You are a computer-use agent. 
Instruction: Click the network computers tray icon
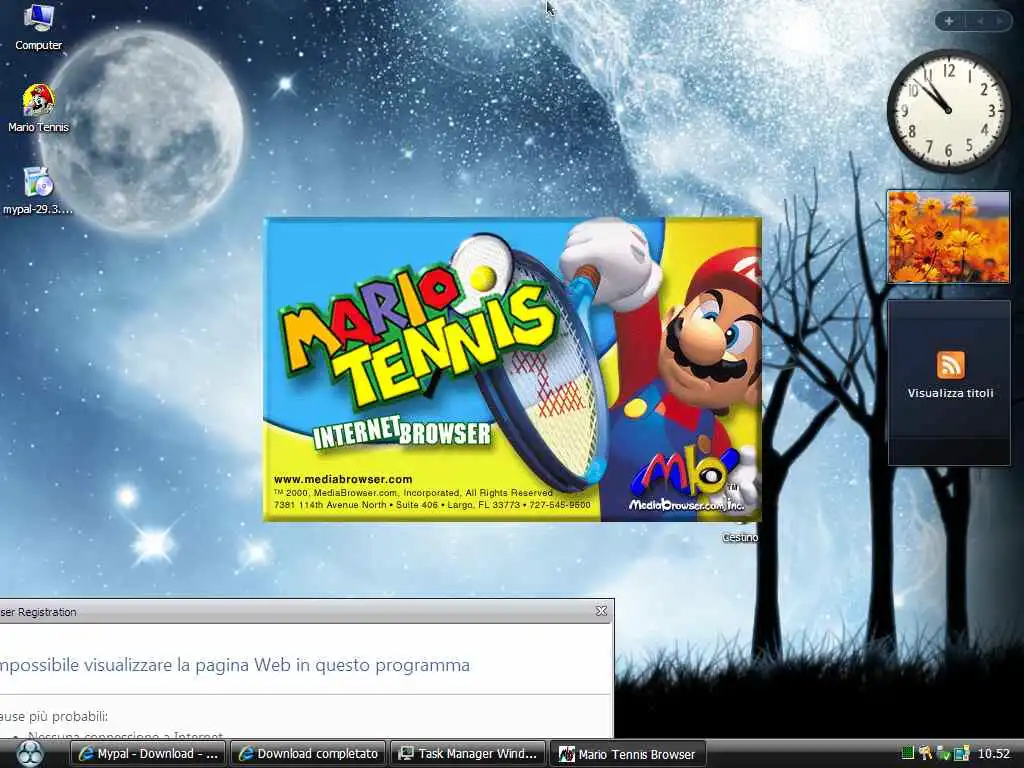click(961, 754)
